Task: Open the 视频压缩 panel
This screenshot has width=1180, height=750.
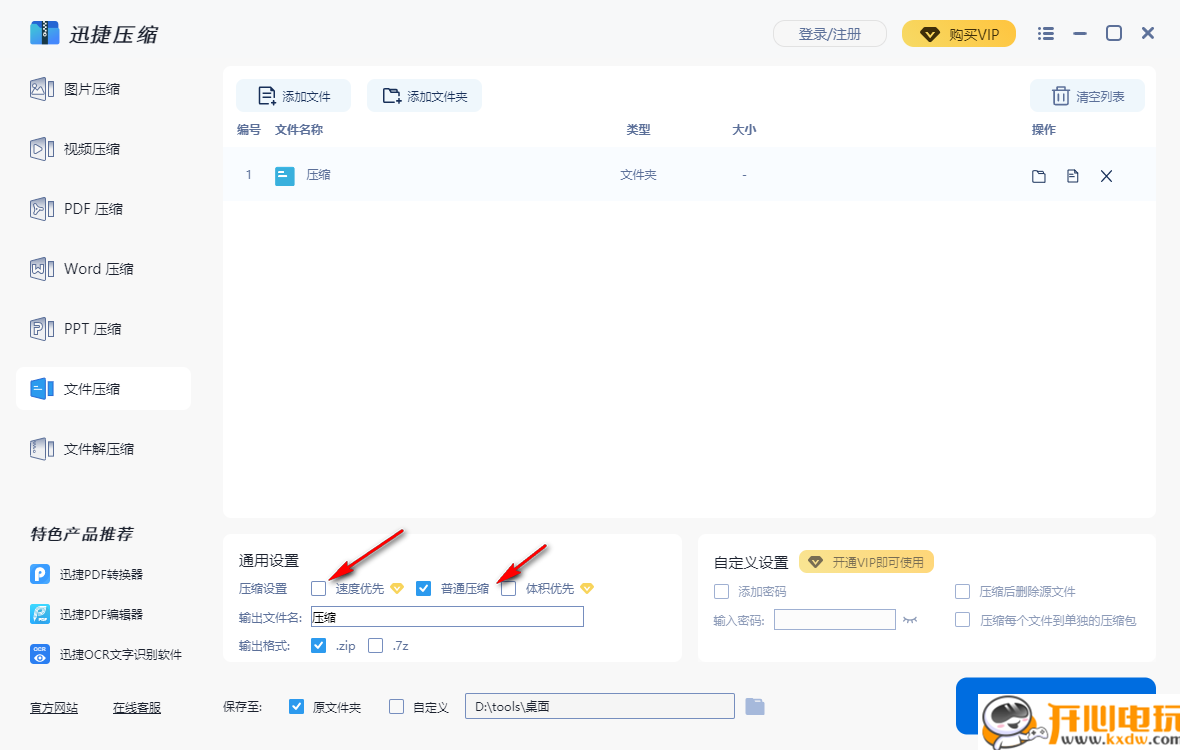Action: click(90, 148)
